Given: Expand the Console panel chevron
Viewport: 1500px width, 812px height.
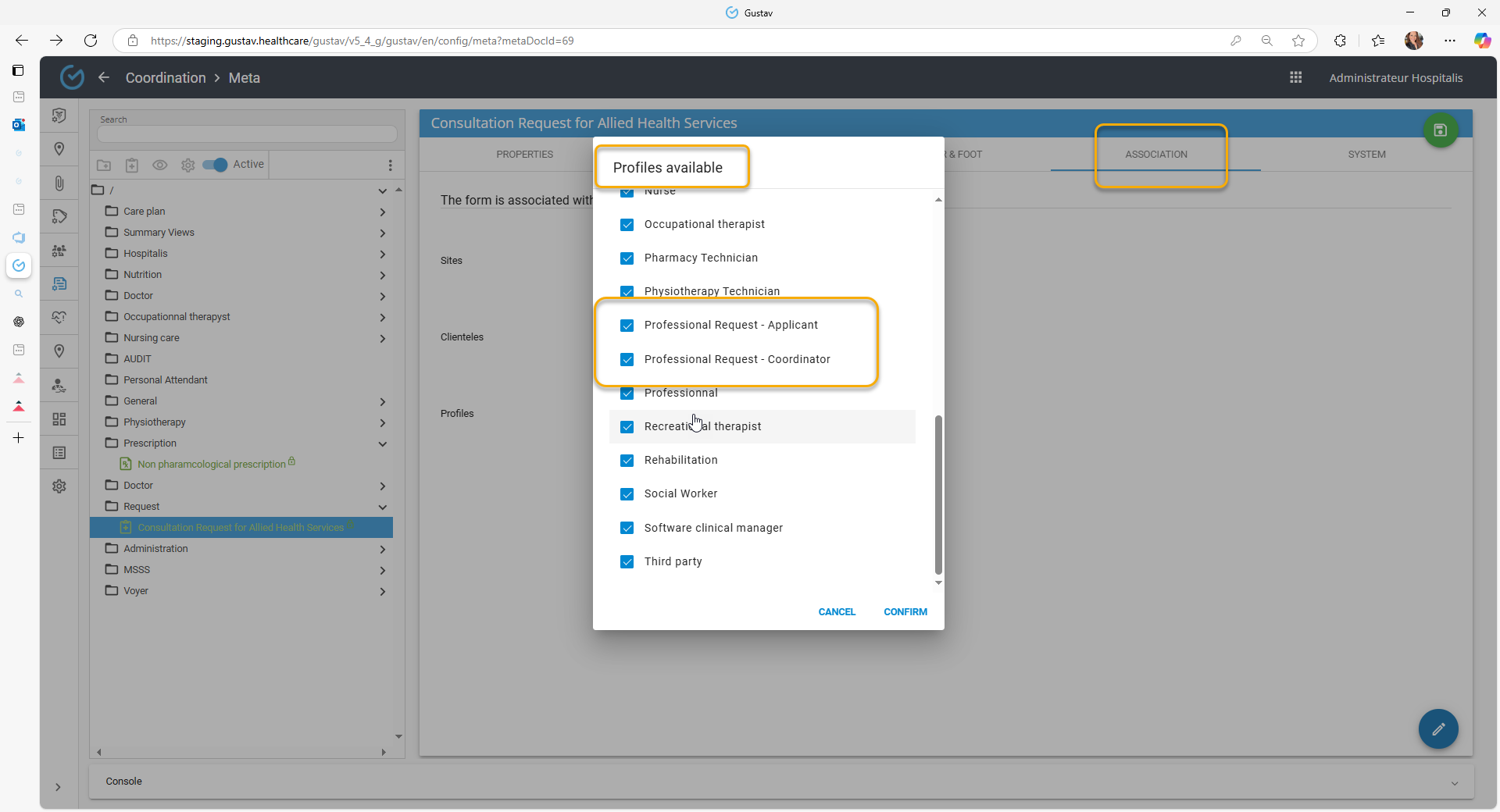Looking at the screenshot, I should pos(1454,782).
